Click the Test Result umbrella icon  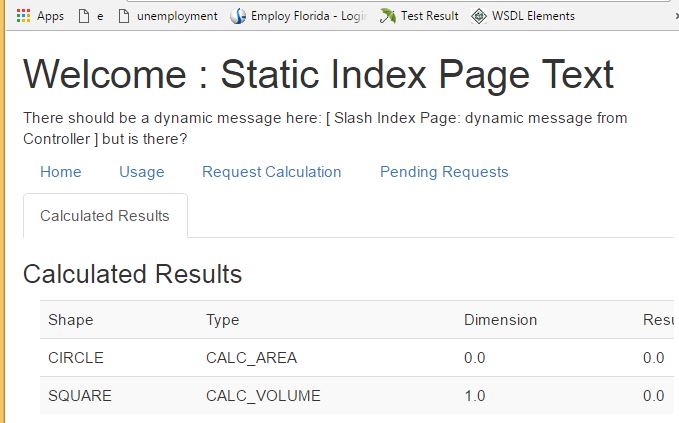click(387, 16)
